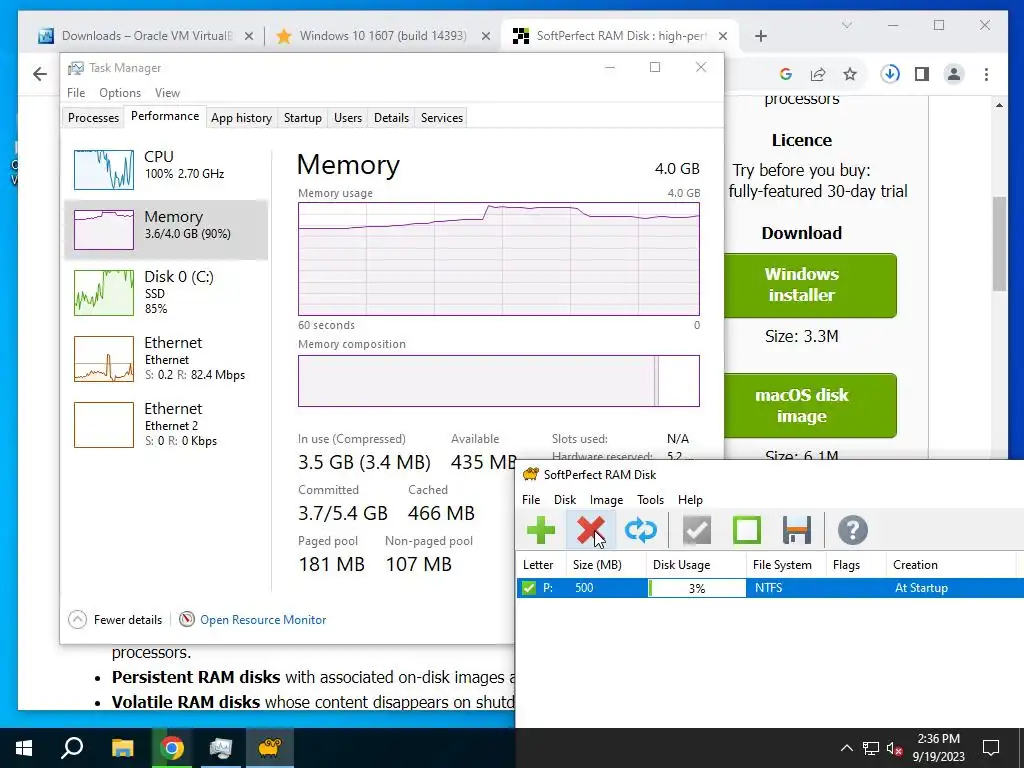This screenshot has height=768, width=1024.
Task: Click Chrome icon in the taskbar
Action: click(x=172, y=748)
